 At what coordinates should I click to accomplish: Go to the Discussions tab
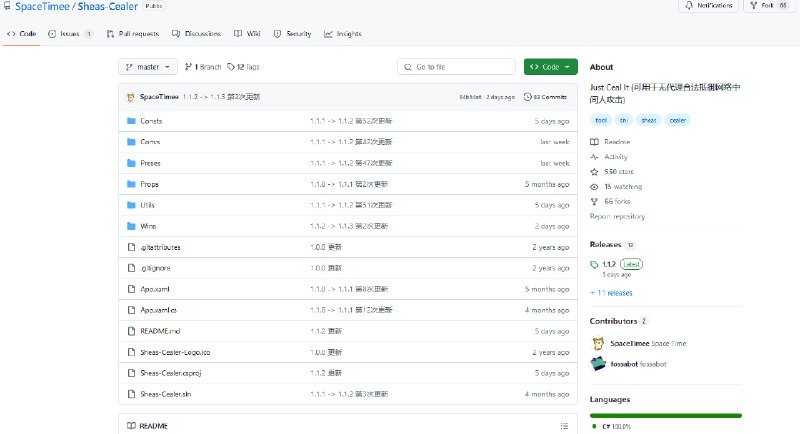pos(196,34)
